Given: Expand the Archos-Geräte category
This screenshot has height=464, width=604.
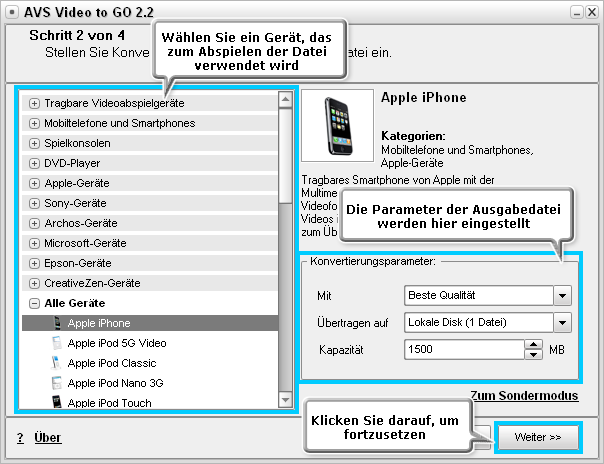Looking at the screenshot, I should [x=34, y=223].
